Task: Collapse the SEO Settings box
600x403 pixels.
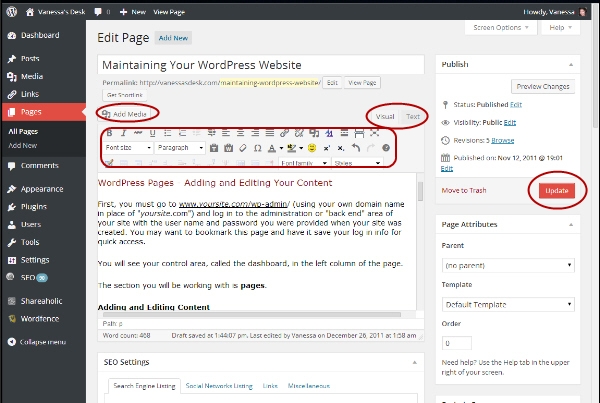Action: 414,362
